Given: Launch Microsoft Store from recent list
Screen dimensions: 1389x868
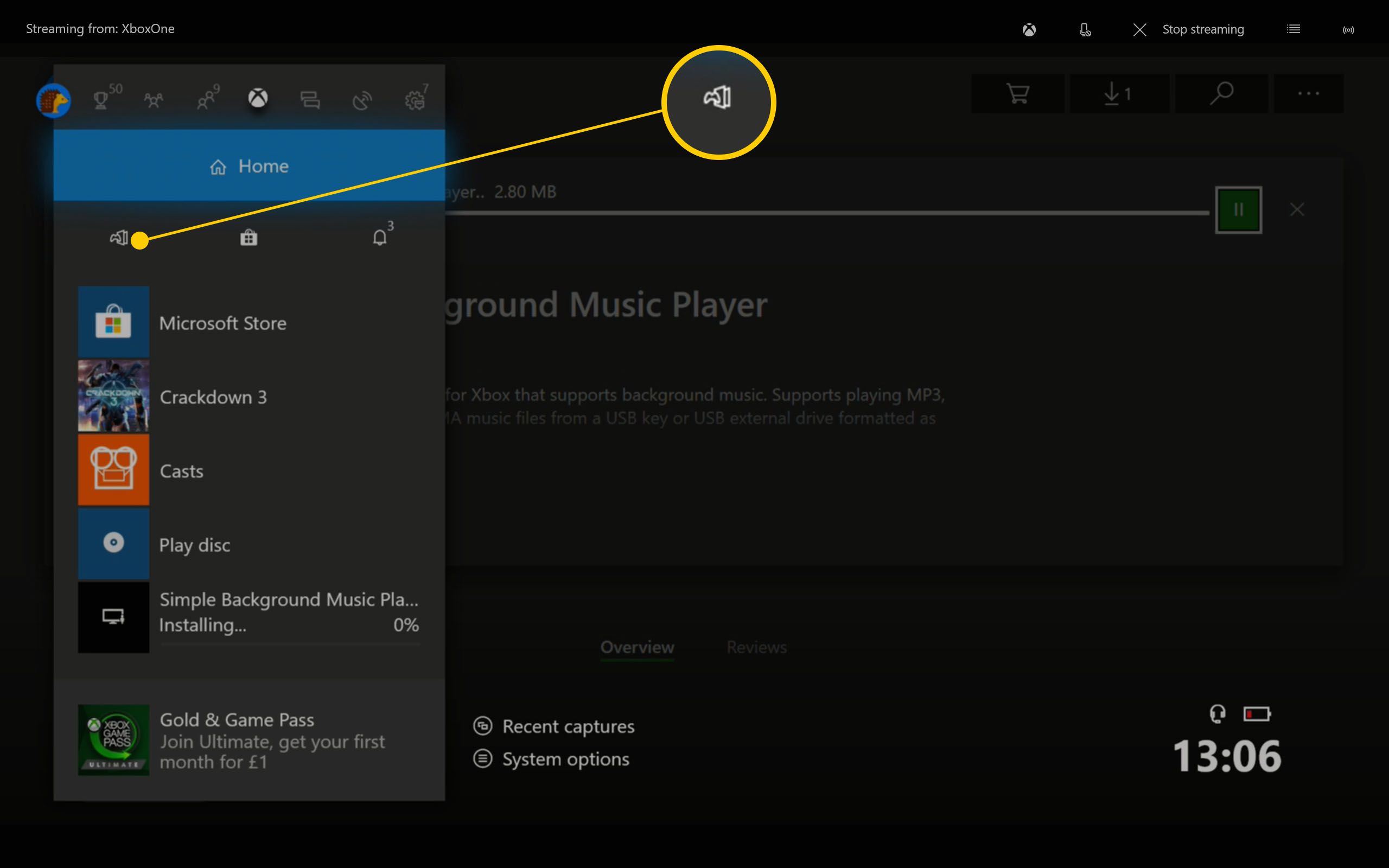Looking at the screenshot, I should coord(249,322).
